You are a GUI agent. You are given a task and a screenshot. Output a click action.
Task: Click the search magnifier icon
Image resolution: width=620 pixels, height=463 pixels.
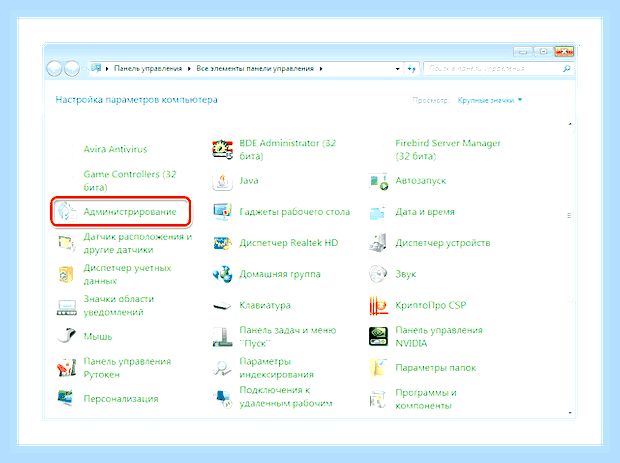(x=567, y=69)
